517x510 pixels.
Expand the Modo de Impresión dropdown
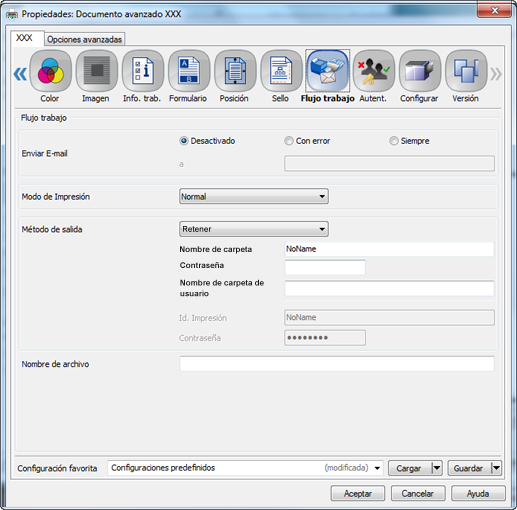point(254,196)
